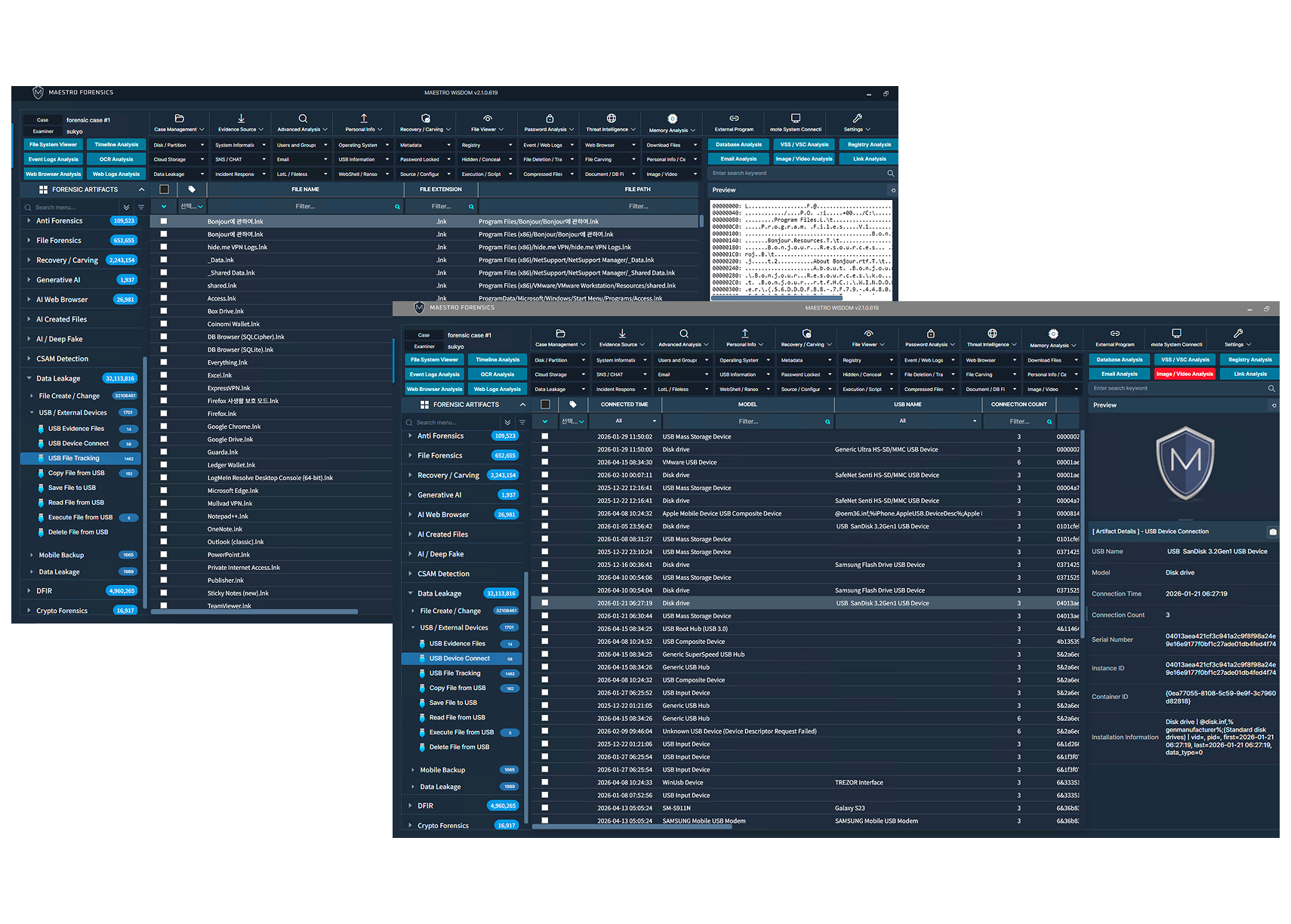
Task: Click horizontal scrollbar below USB device table
Action: pyautogui.click(x=633, y=827)
